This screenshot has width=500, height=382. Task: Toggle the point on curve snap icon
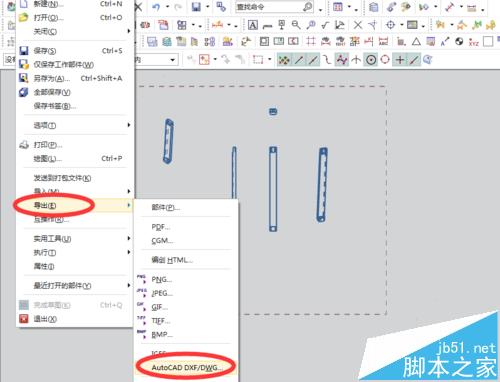pyautogui.click(x=414, y=60)
